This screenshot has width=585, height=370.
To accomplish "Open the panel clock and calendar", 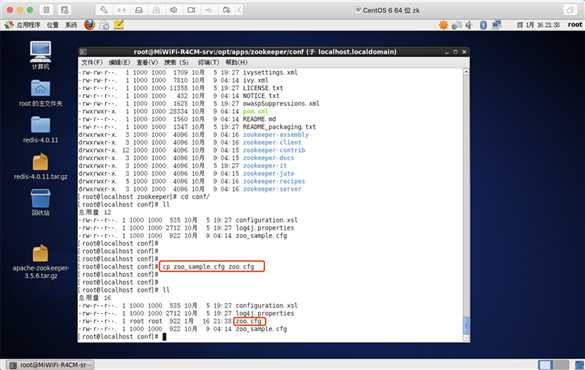I will pos(538,25).
